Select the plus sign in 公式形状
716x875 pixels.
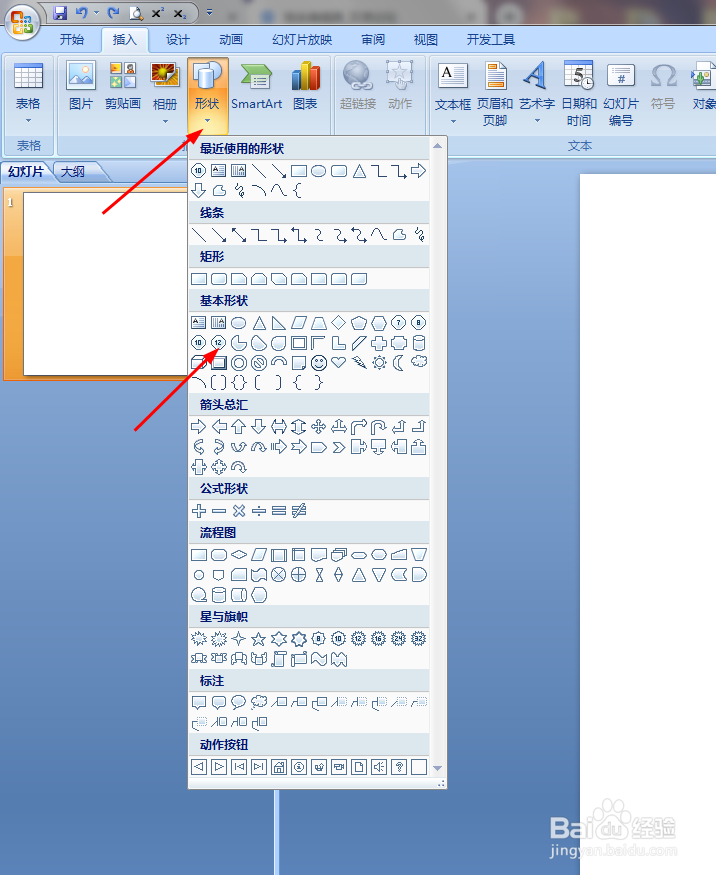click(x=199, y=510)
